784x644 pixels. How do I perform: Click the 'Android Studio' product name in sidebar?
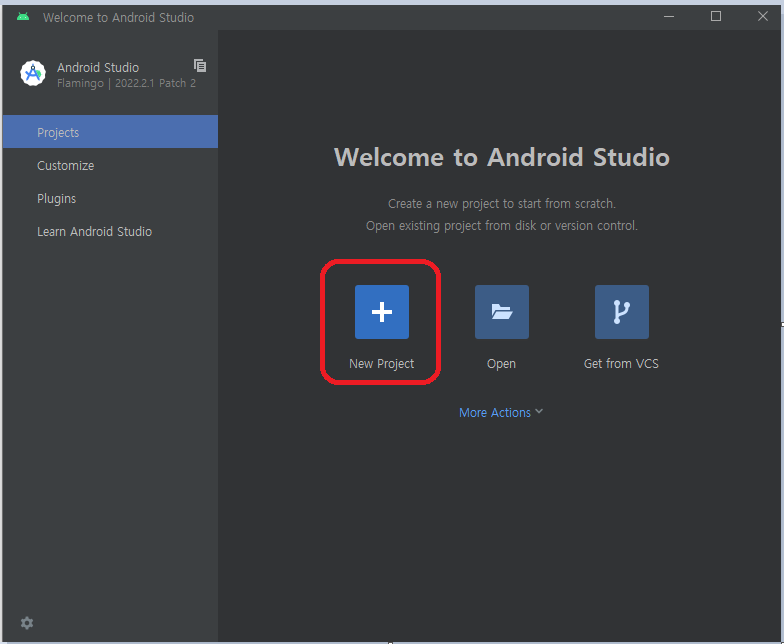coord(98,68)
